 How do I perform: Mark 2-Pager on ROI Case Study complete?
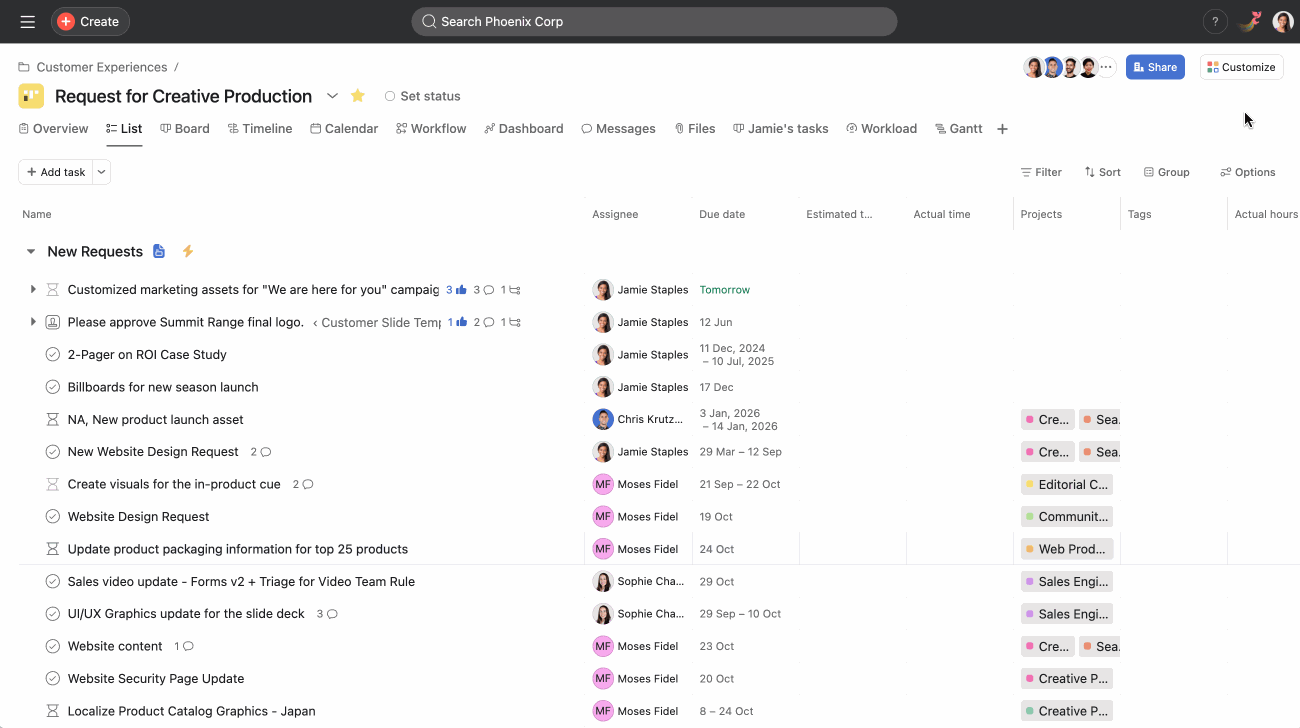coord(53,355)
